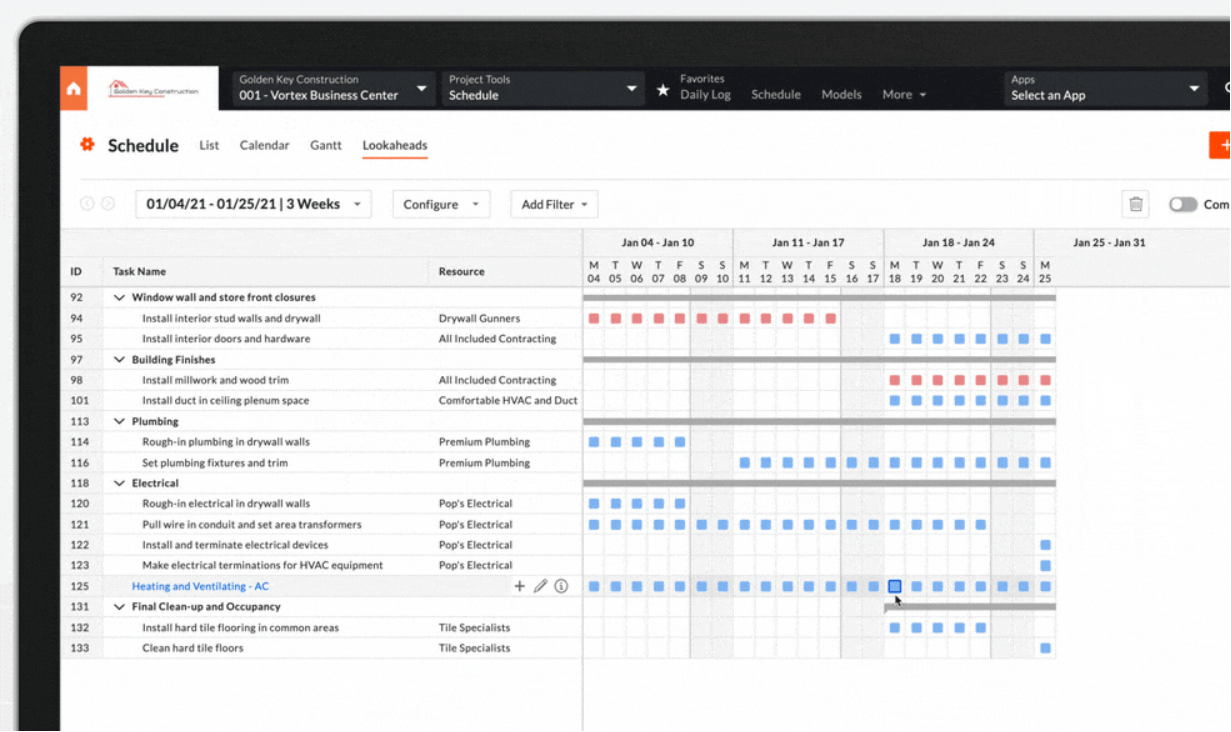Screen dimensions: 1231x732
Task: Click the orange Schedule tool icon
Action: tap(87, 145)
